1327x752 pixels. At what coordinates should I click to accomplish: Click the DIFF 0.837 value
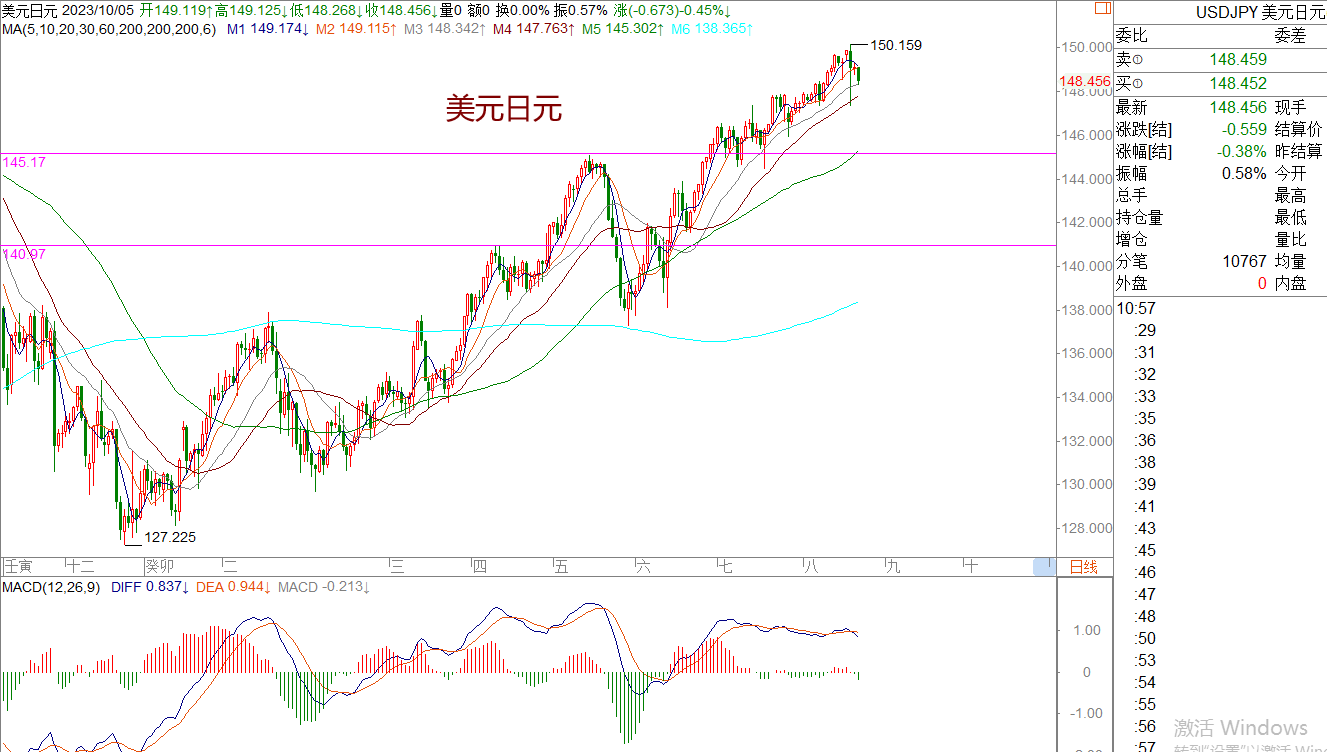click(x=148, y=587)
